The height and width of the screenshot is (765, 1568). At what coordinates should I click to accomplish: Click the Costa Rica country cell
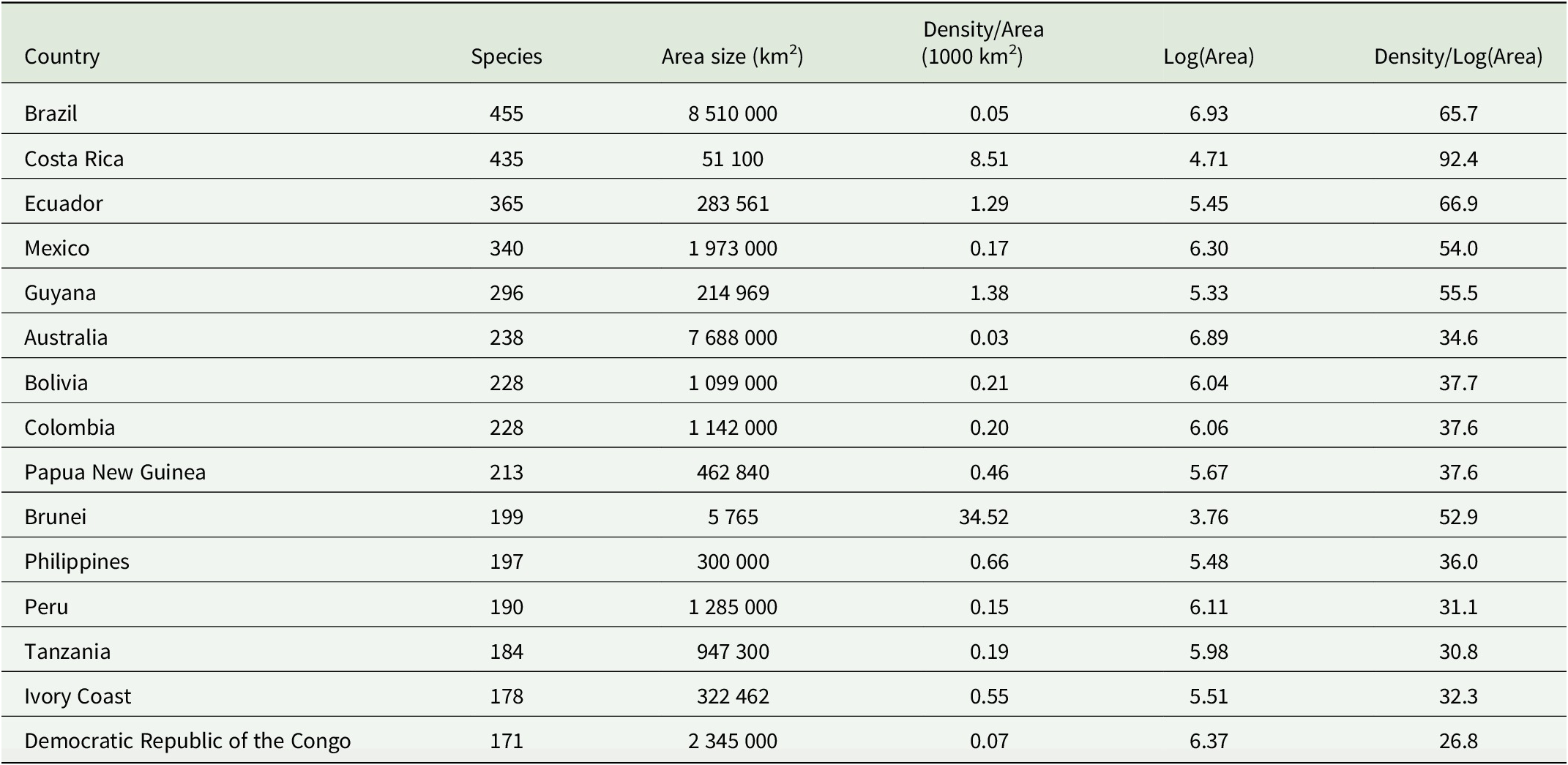click(74, 159)
